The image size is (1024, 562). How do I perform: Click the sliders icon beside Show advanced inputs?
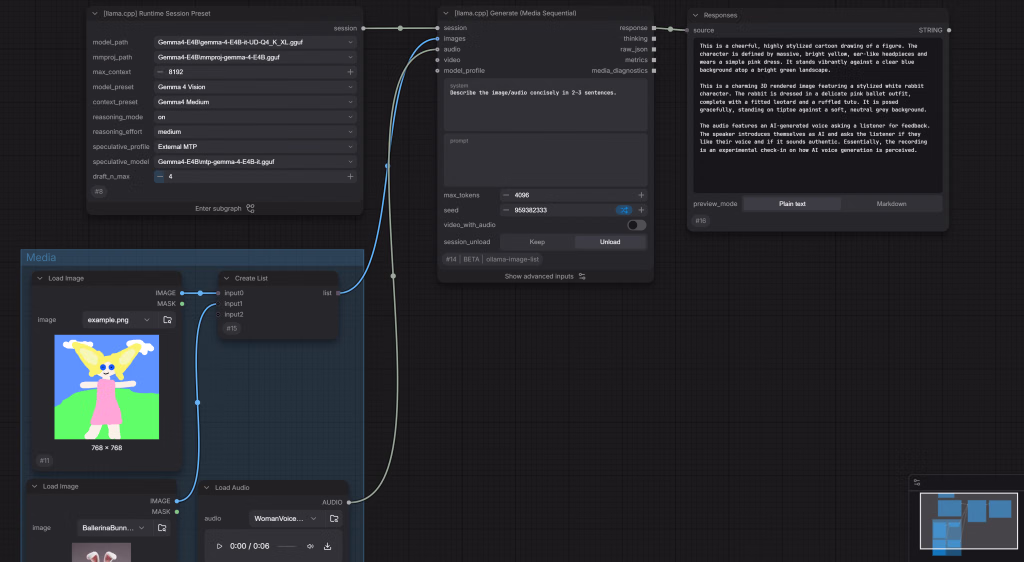[582, 277]
